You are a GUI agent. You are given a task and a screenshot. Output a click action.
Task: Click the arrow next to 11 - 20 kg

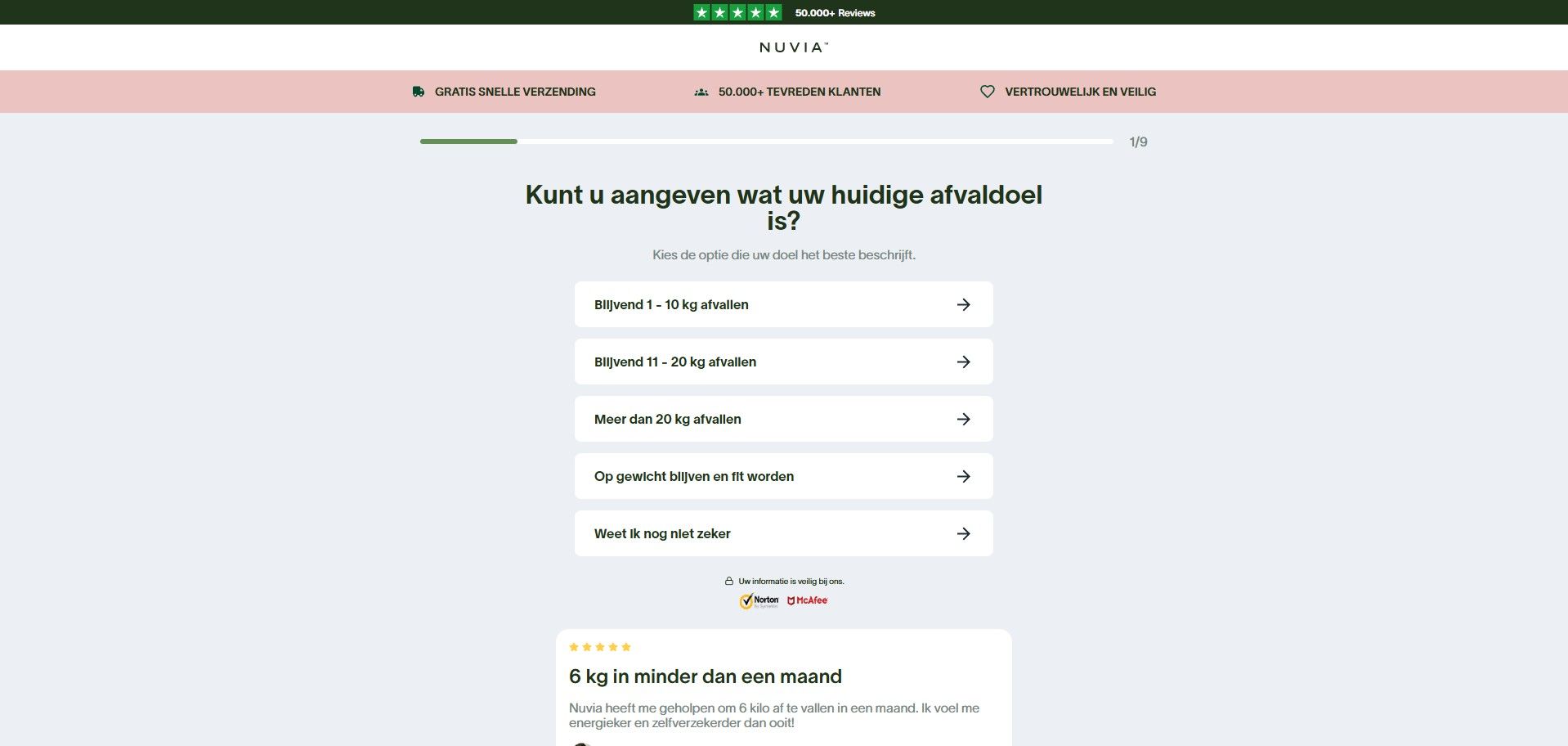click(964, 362)
